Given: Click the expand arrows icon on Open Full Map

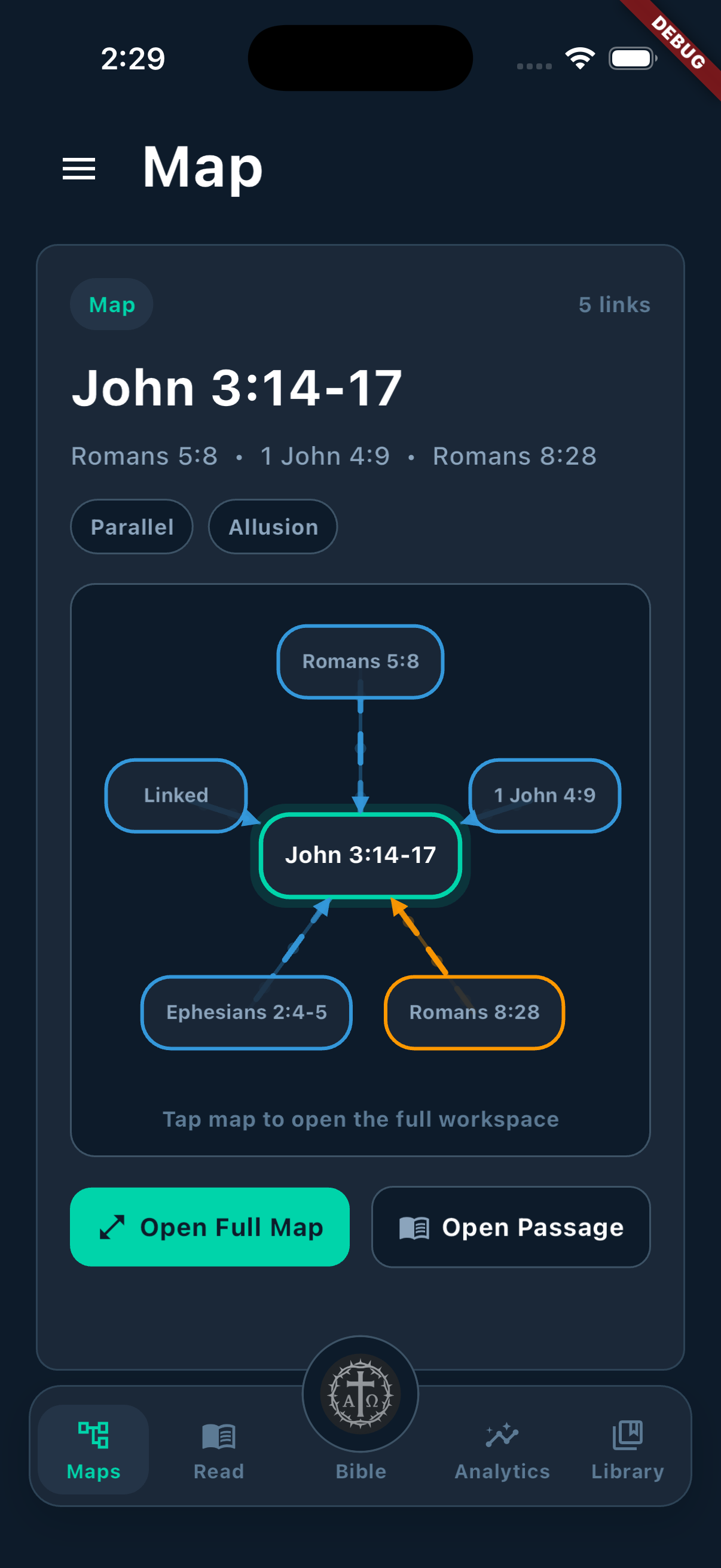Looking at the screenshot, I should coord(112,1227).
